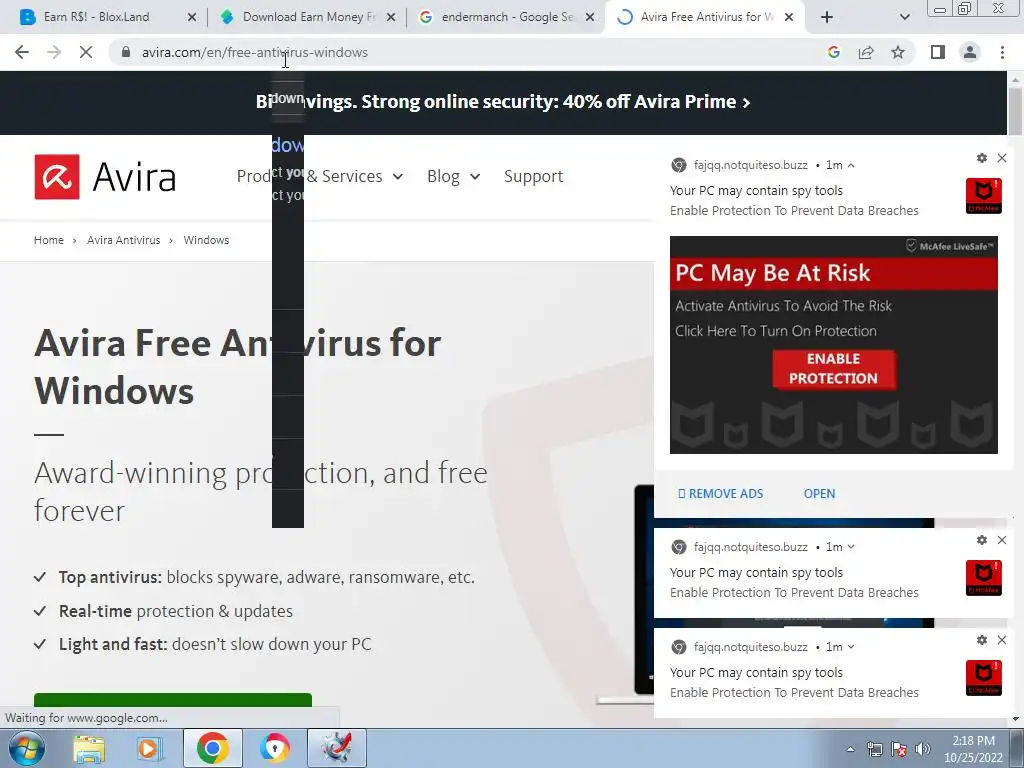1024x768 pixels.
Task: Click the padlock site info icon
Action: pos(126,52)
